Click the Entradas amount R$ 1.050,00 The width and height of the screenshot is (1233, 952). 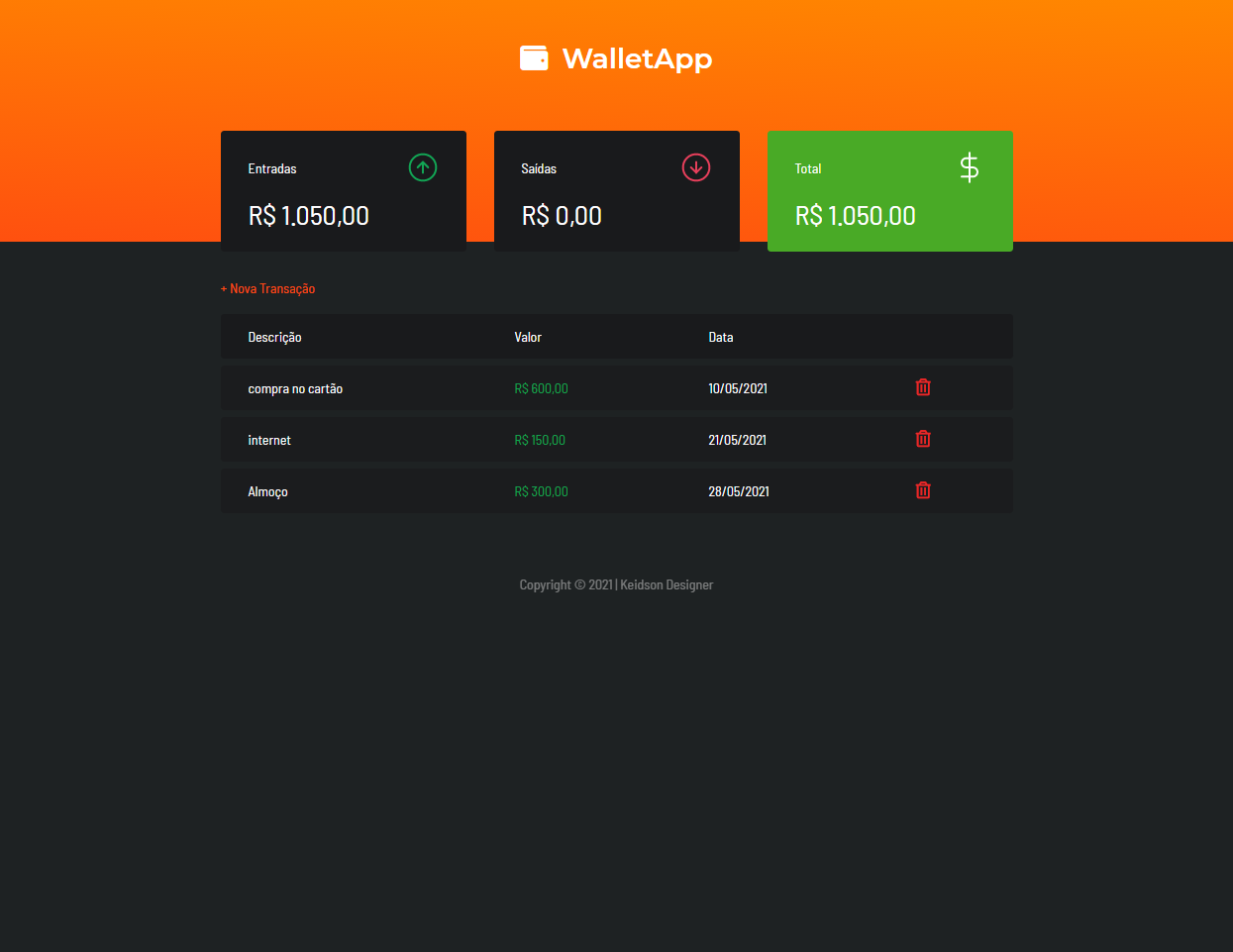pos(309,216)
